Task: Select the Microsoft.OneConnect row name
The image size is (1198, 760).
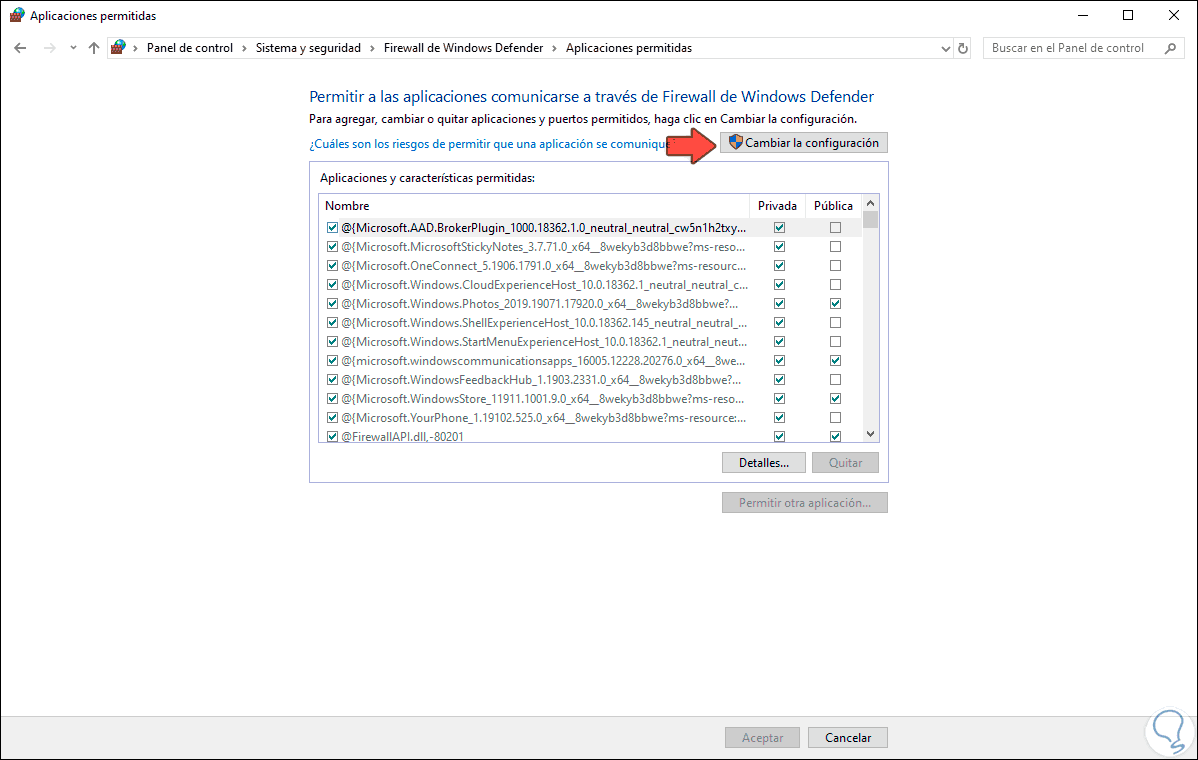Action: [x=544, y=266]
